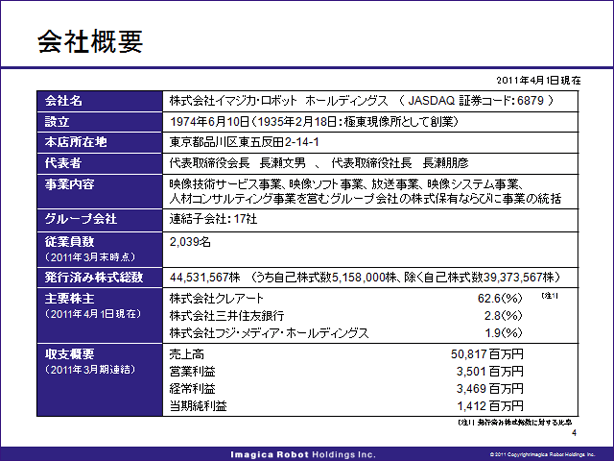Viewport: 614px width, 461px height.
Task: Select the employee count 2,039名
Action: click(x=190, y=242)
